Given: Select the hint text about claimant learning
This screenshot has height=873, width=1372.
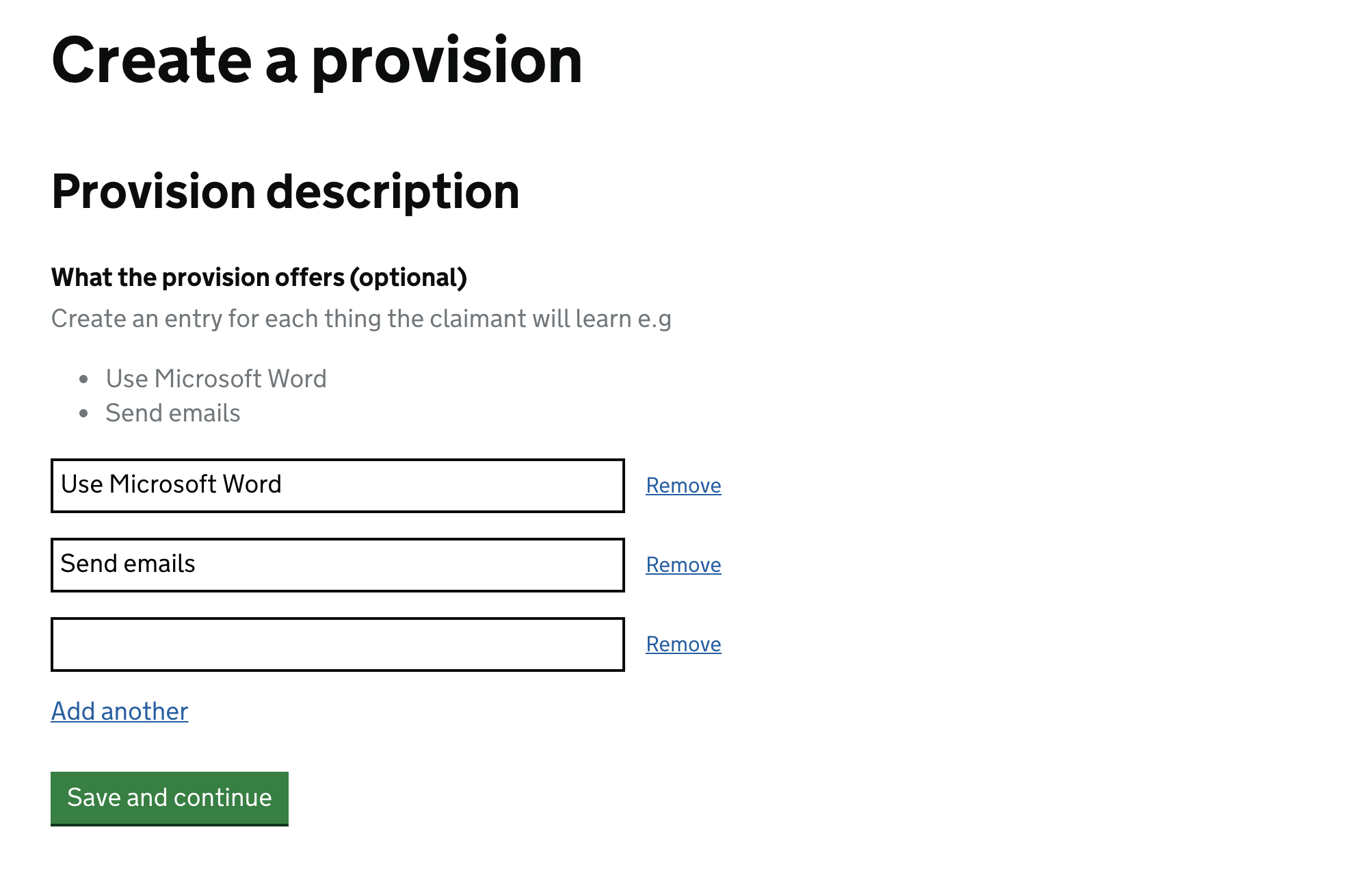Looking at the screenshot, I should click(x=361, y=318).
